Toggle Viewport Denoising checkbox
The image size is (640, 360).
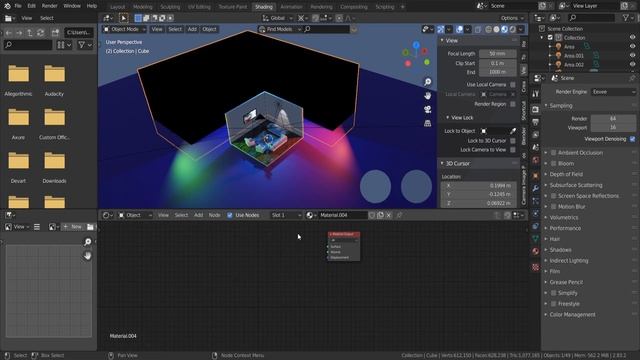click(x=632, y=139)
